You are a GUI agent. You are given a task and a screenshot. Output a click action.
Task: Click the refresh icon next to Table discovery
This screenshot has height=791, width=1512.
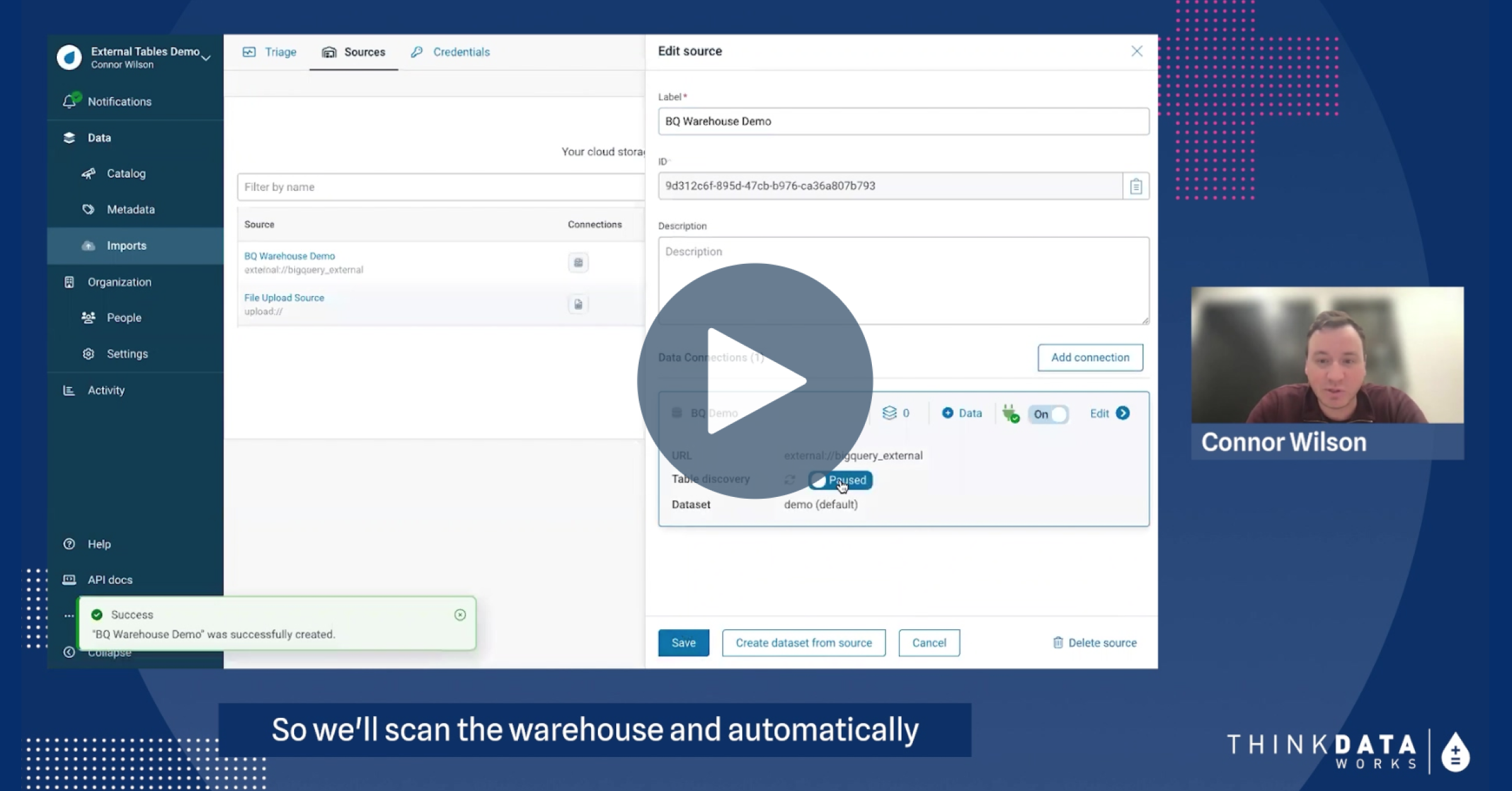coord(789,479)
